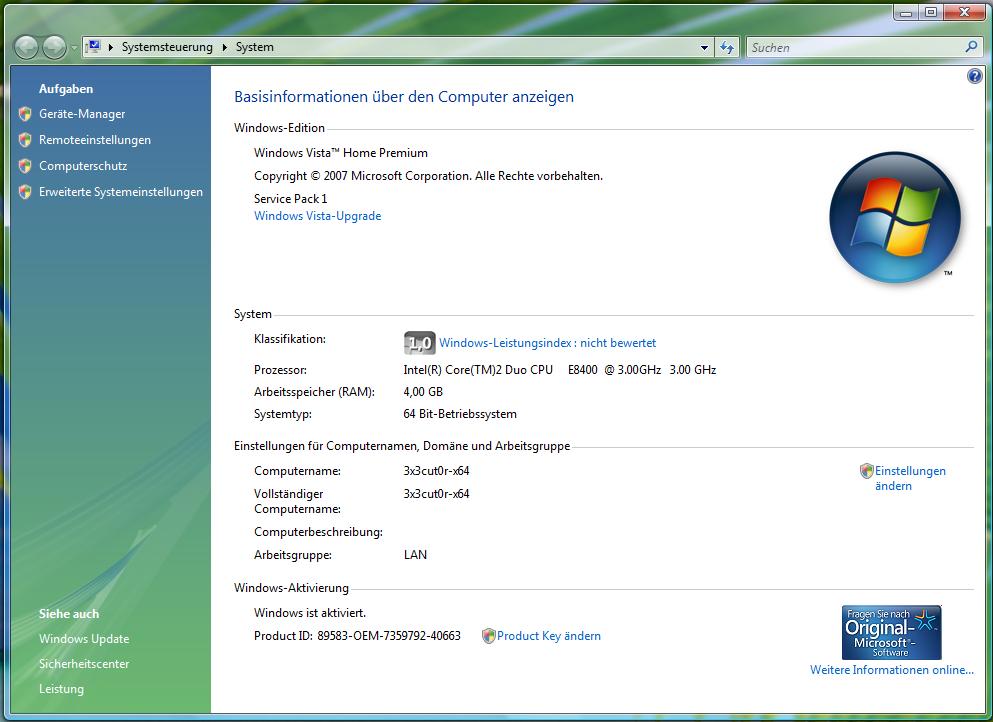Click the refresh button next to address bar
Screen dimensions: 993x722
(x=727, y=48)
